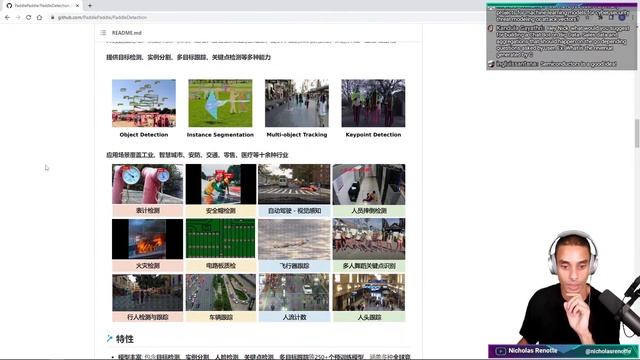
Task: Open the pressure gauge detection image
Action: pos(147,184)
